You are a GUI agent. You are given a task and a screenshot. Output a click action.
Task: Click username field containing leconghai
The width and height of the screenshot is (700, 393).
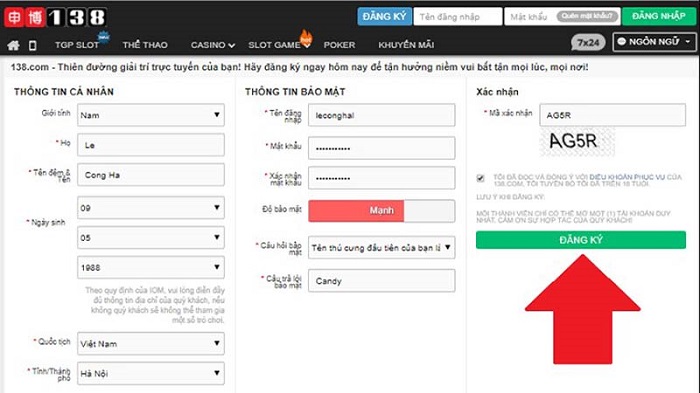tap(382, 115)
